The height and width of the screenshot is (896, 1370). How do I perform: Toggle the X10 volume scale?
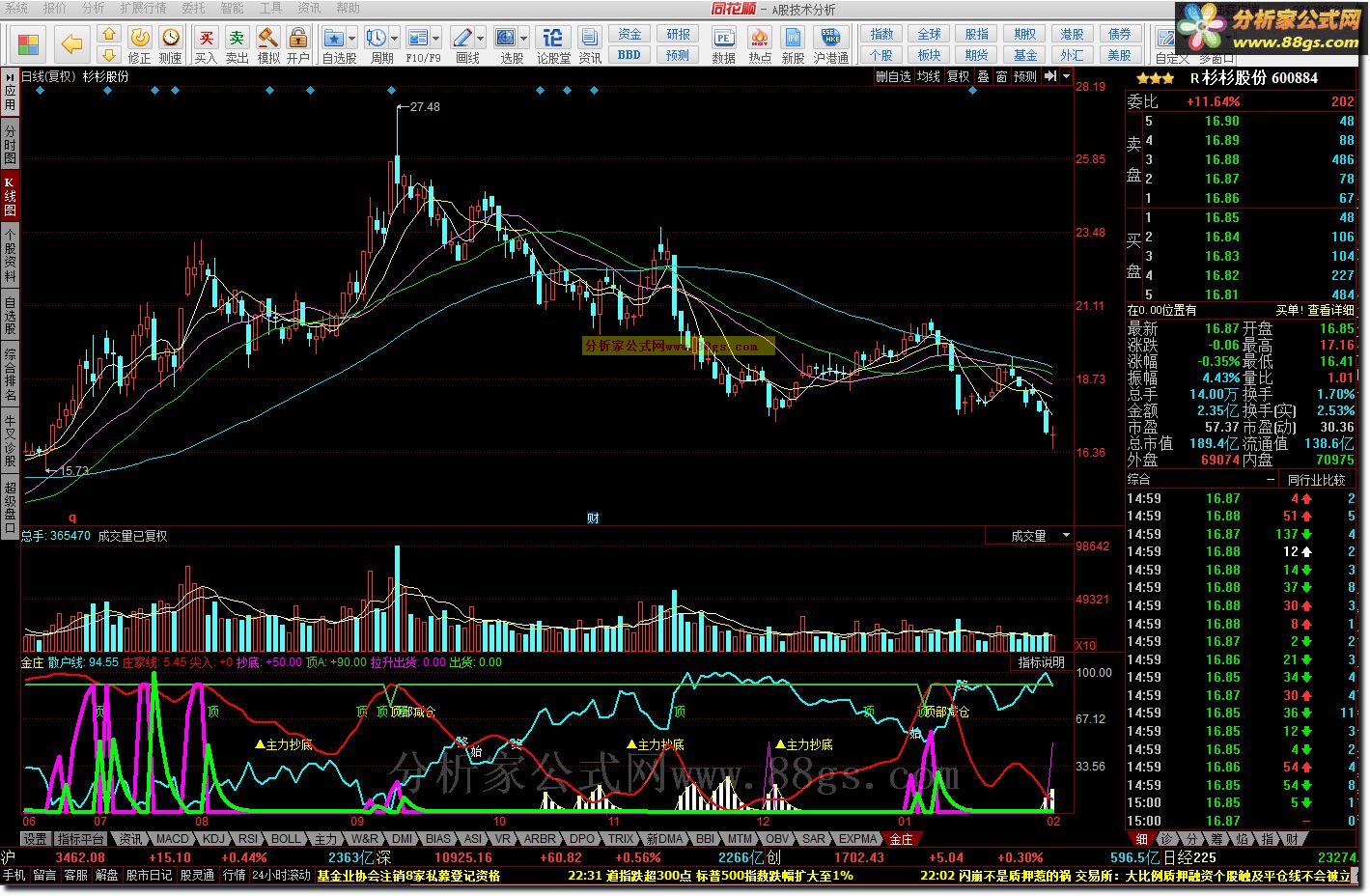[x=1086, y=645]
